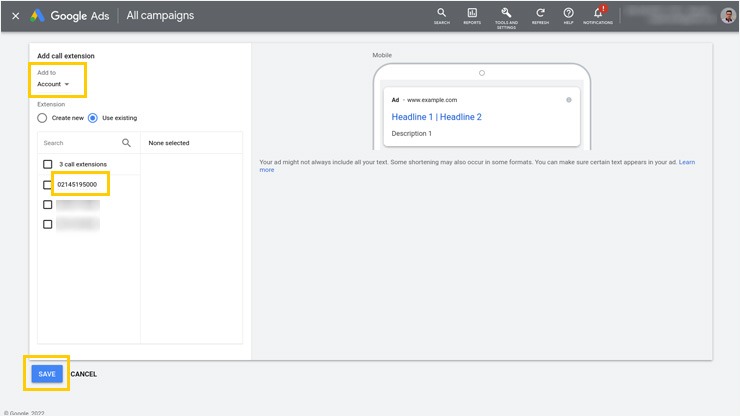The width and height of the screenshot is (740, 416).
Task: View Notifications bell icon
Action: tap(598, 14)
